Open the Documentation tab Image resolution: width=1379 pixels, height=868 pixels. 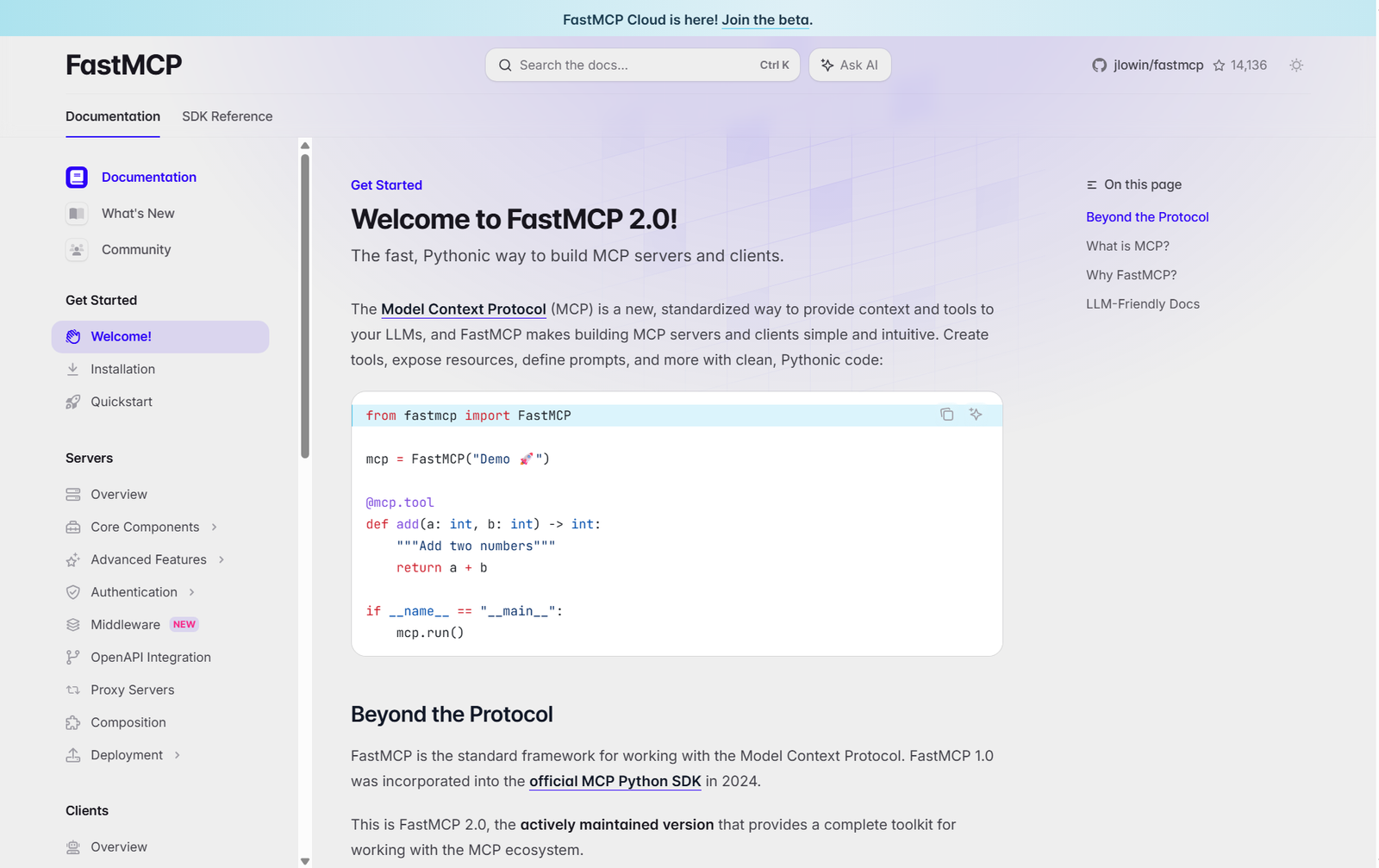point(112,116)
